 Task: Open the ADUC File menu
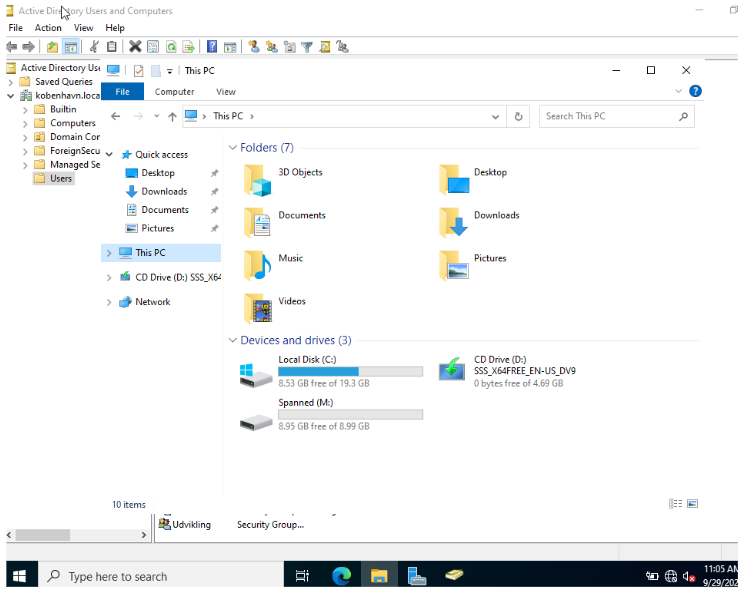(x=16, y=27)
